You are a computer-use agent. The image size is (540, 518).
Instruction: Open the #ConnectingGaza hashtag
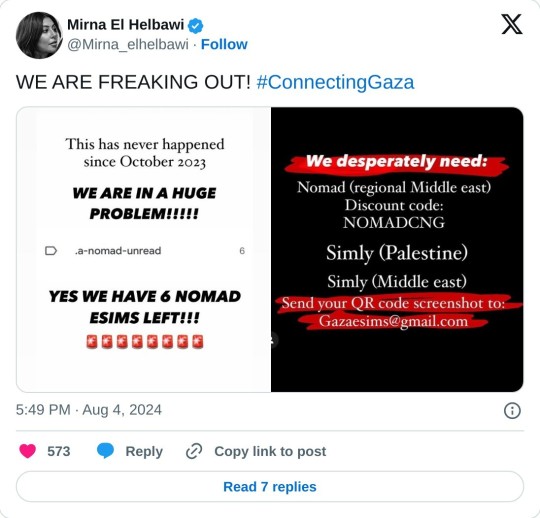click(335, 82)
